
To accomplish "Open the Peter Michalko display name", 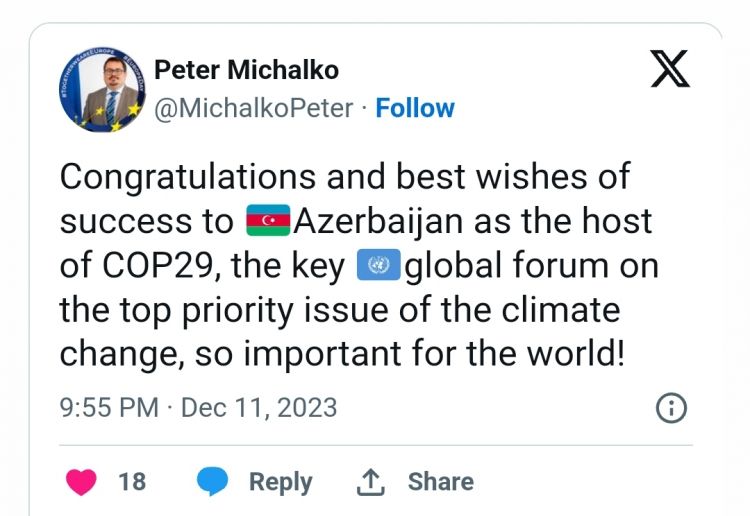I will pos(246,70).
